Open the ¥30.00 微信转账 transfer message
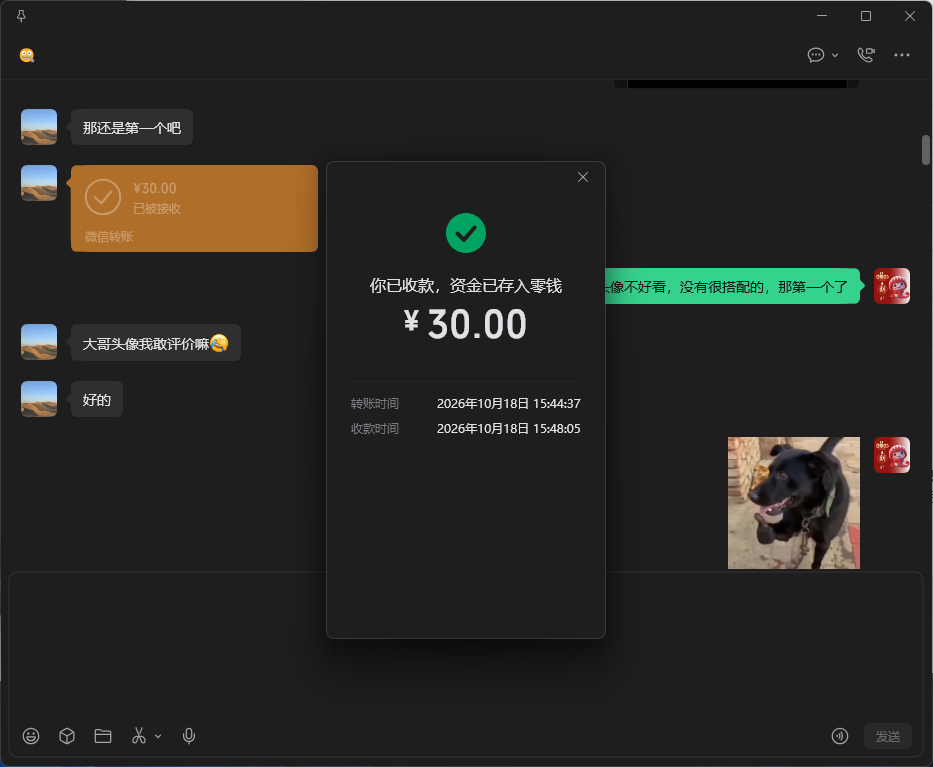933x767 pixels. tap(195, 208)
